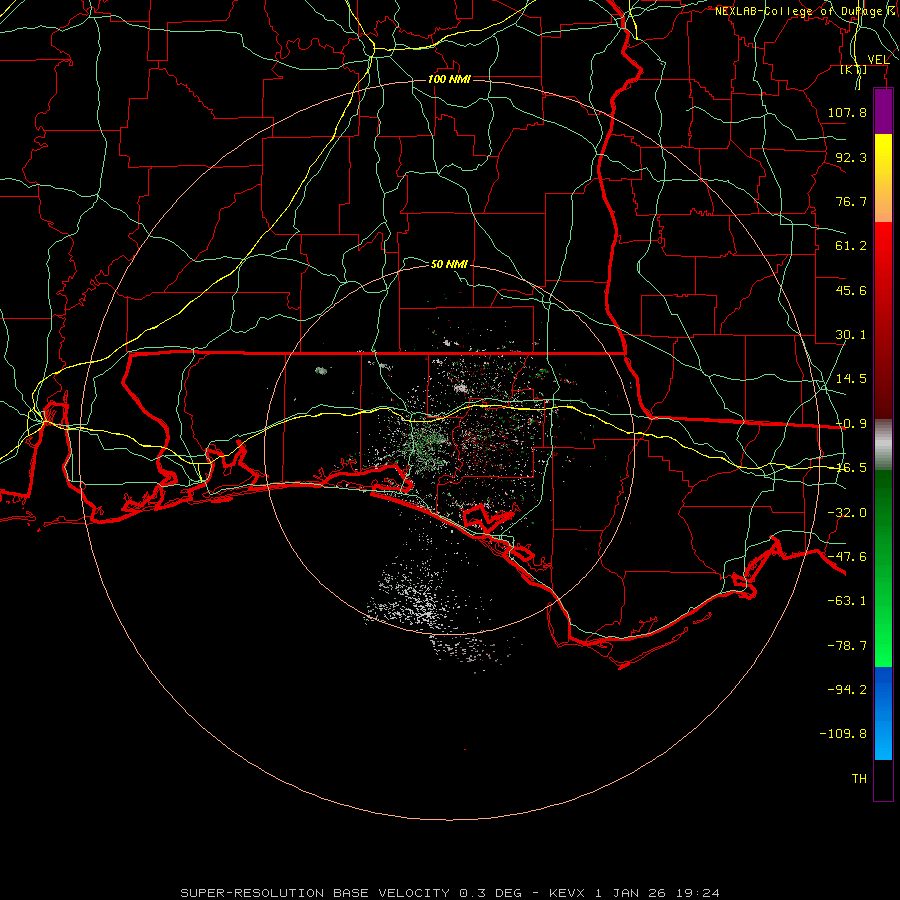Click the purple segment of velocity color bar
Screen dimensions: 900x900
[883, 111]
